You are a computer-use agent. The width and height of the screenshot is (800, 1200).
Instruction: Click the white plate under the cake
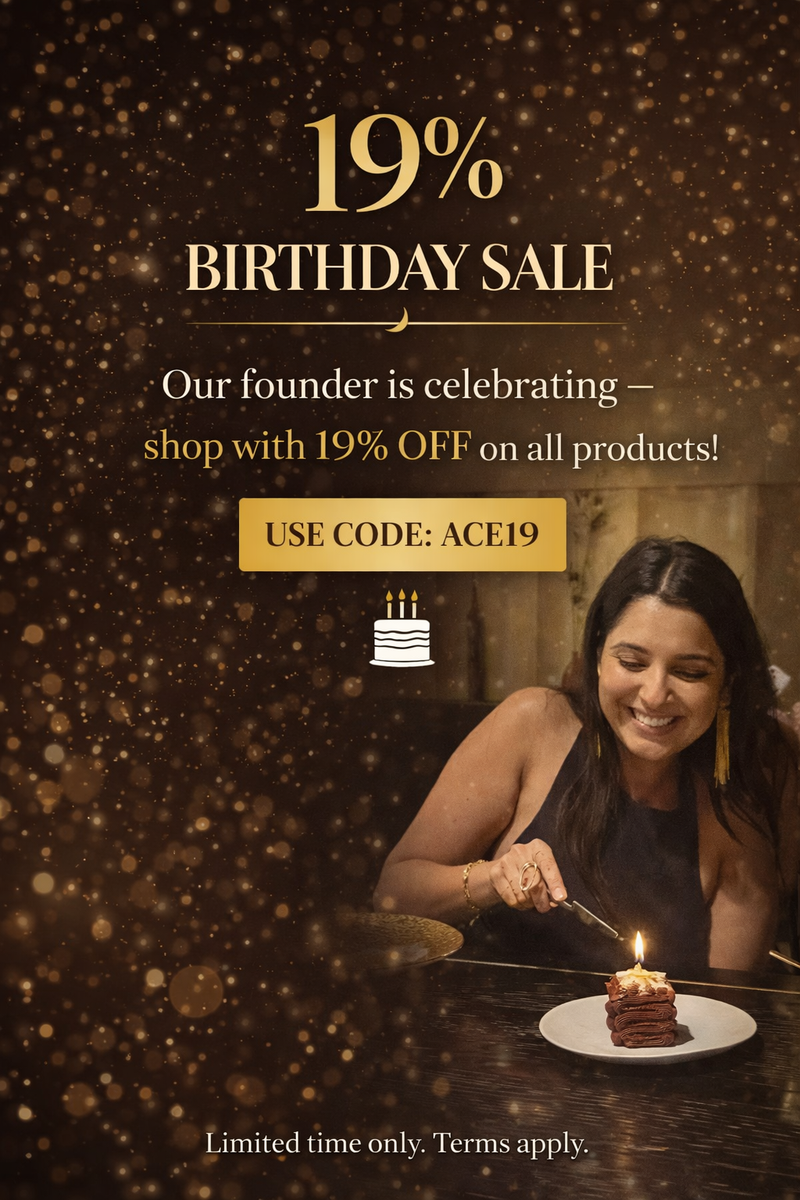point(648,1028)
